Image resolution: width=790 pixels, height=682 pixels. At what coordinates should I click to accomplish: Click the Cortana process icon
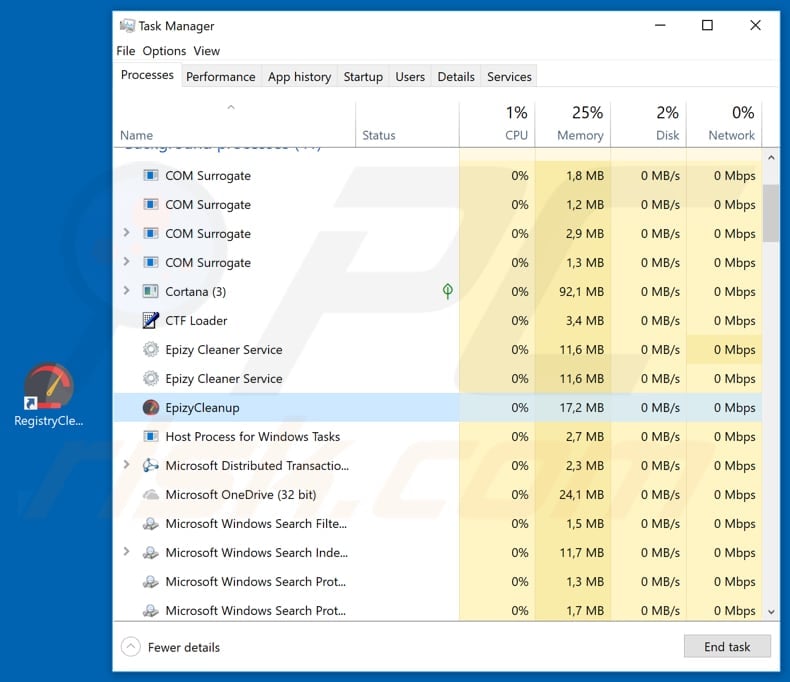coord(151,292)
